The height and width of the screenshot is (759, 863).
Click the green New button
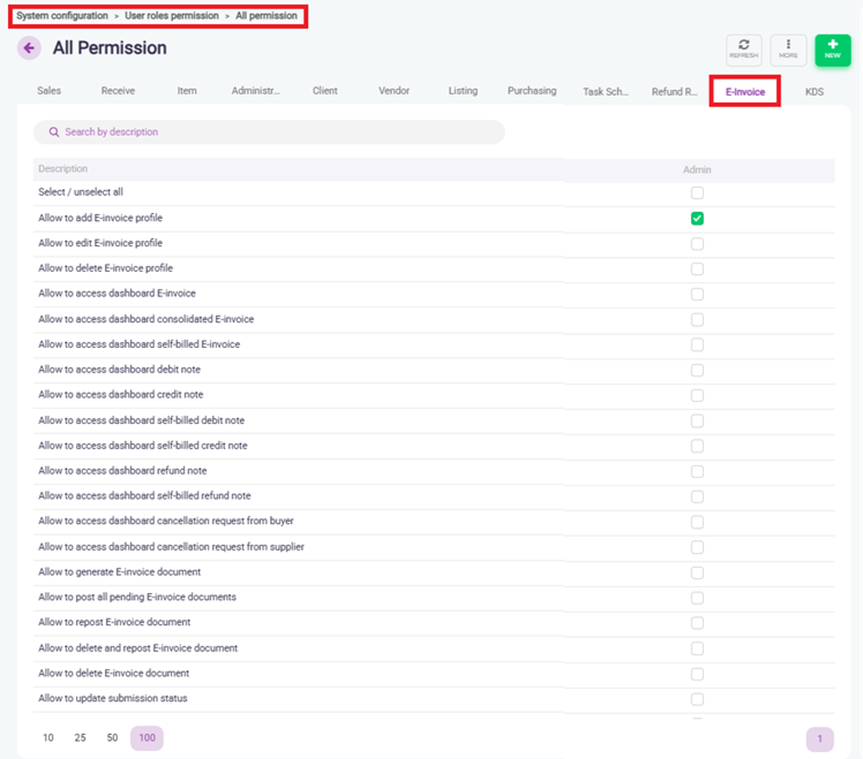(832, 50)
